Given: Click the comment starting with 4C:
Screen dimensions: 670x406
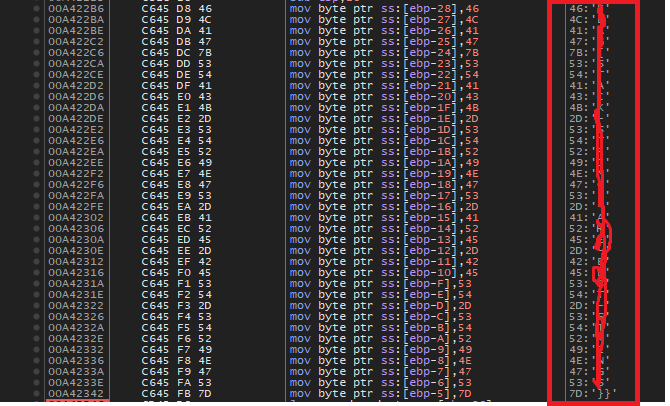Looking at the screenshot, I should [589, 20].
